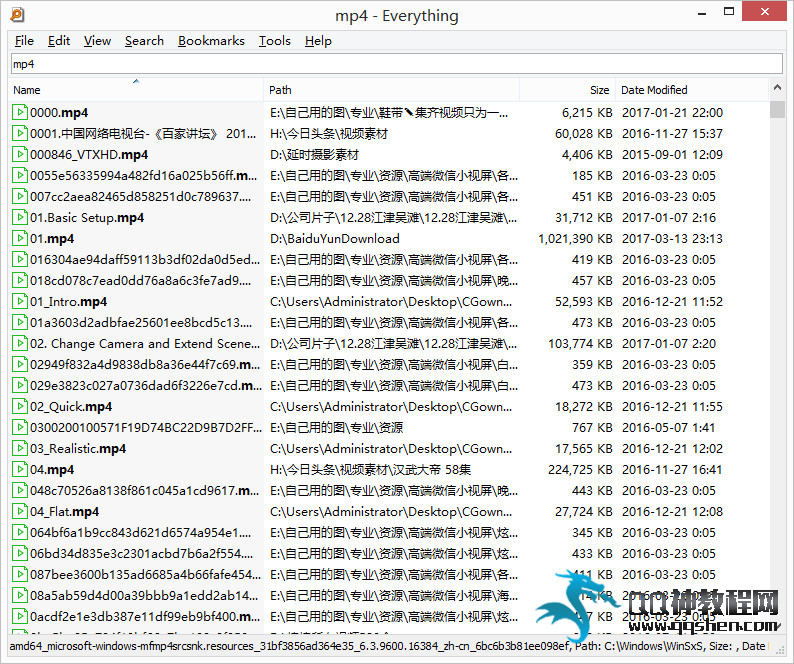The height and width of the screenshot is (664, 794).
Task: Click path D:\延时摄影素材
Action: pos(314,154)
